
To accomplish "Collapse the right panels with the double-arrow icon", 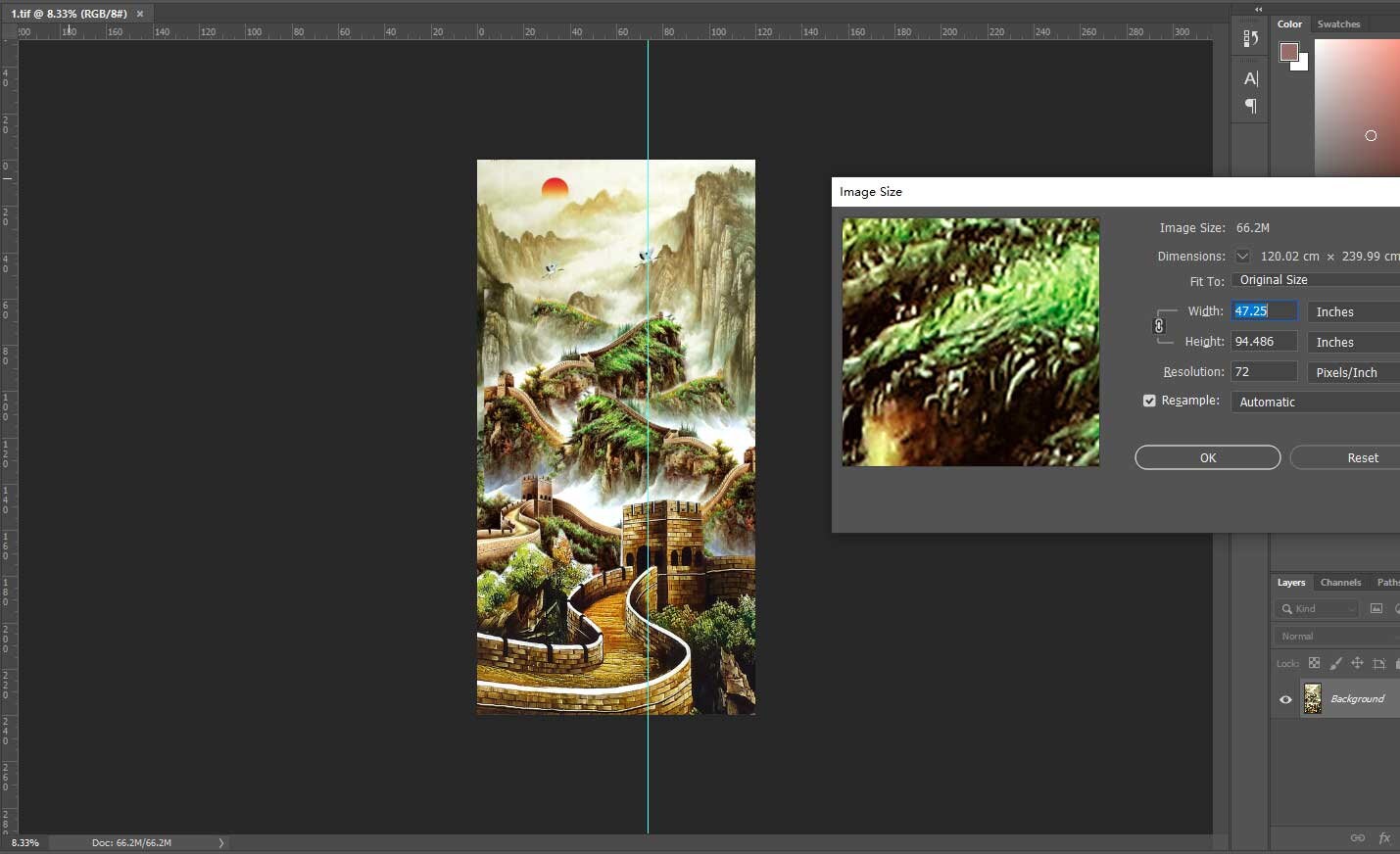I will click(1258, 9).
